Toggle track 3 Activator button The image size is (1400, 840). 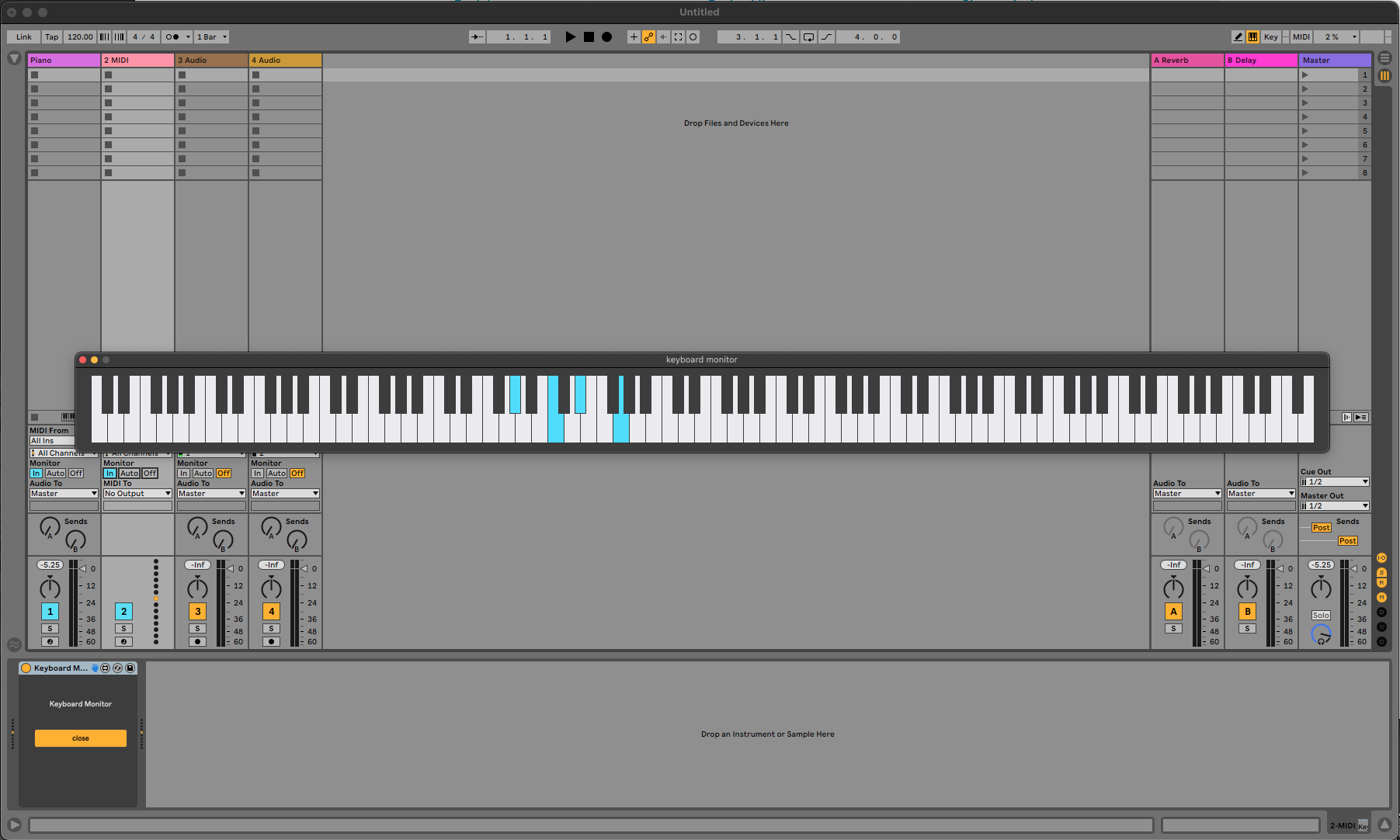tap(197, 611)
